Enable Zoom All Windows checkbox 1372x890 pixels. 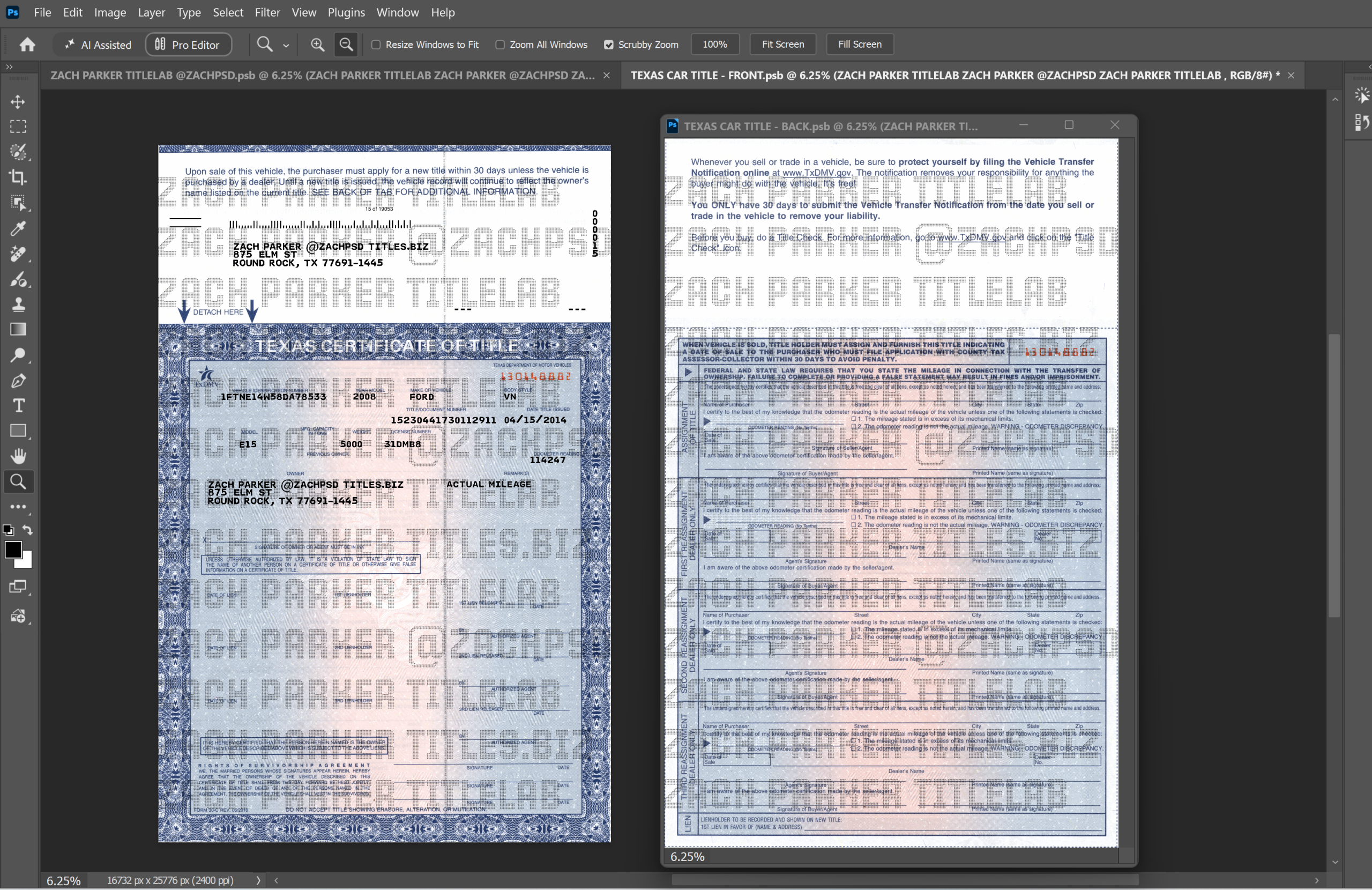tap(500, 44)
